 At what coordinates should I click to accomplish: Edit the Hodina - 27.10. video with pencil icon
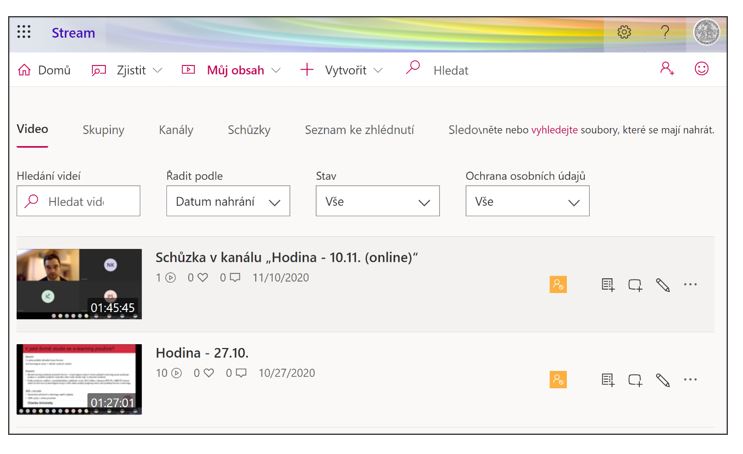coord(662,380)
